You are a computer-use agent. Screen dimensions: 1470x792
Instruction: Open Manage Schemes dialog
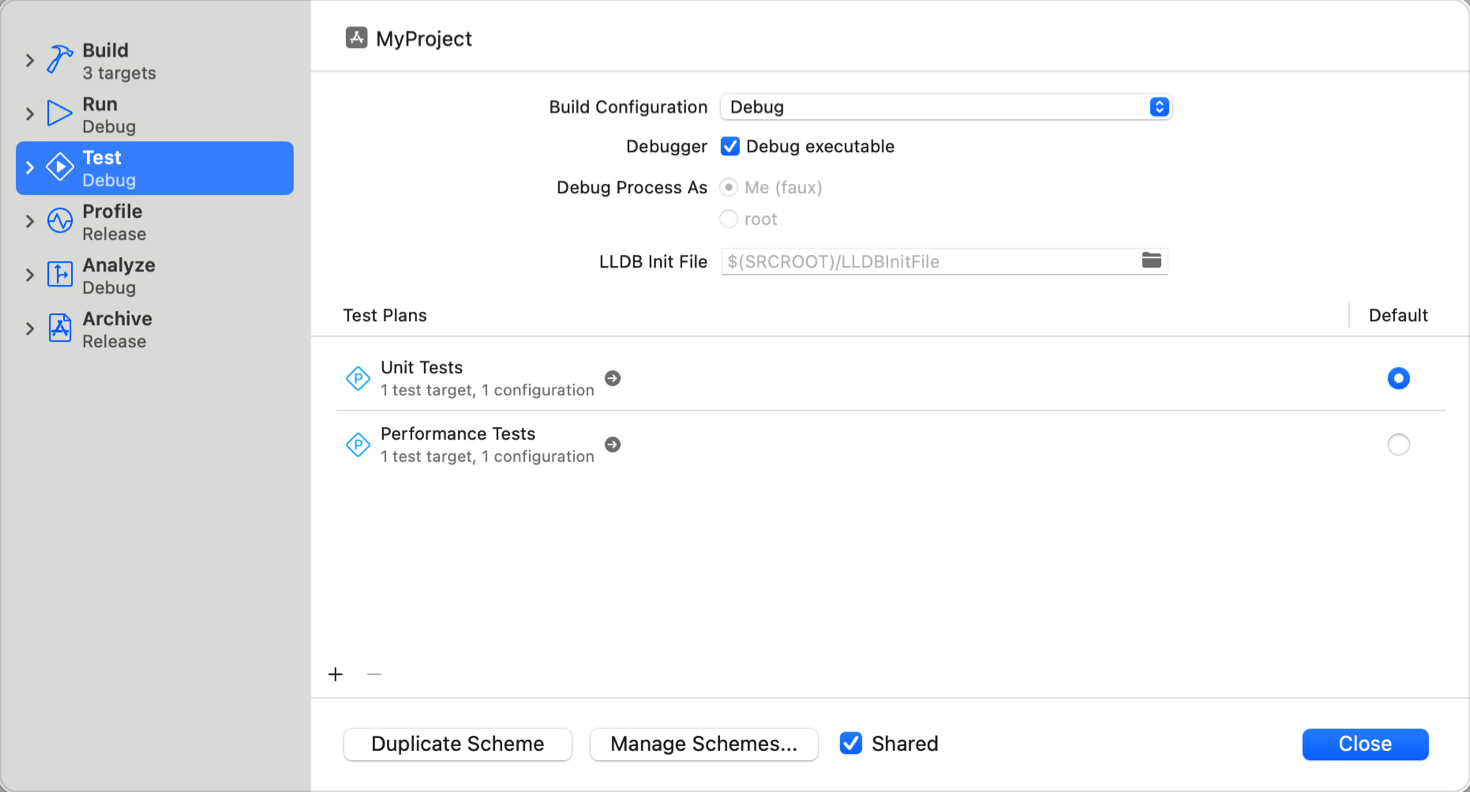click(704, 744)
